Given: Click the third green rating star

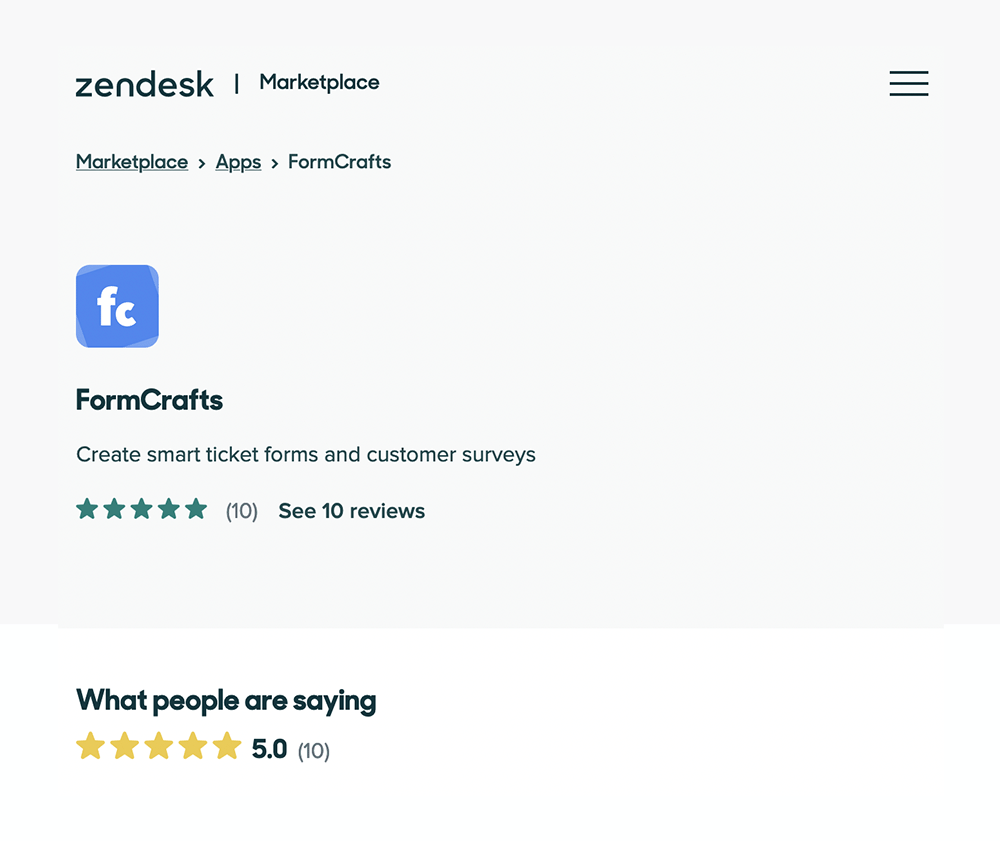Looking at the screenshot, I should point(142,509).
